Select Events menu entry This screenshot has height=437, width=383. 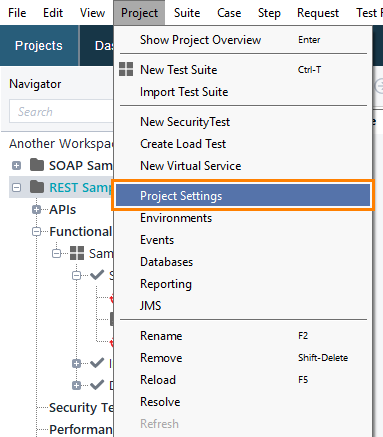pos(243,240)
